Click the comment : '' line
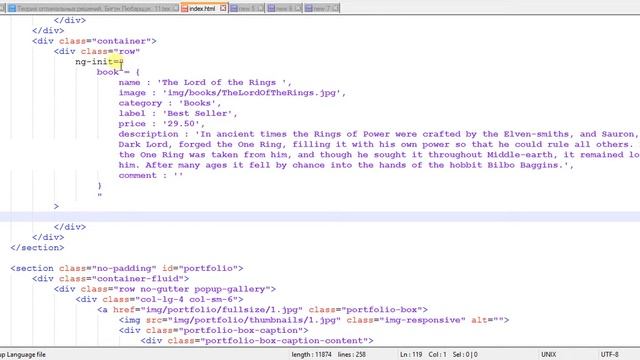 (x=151, y=176)
